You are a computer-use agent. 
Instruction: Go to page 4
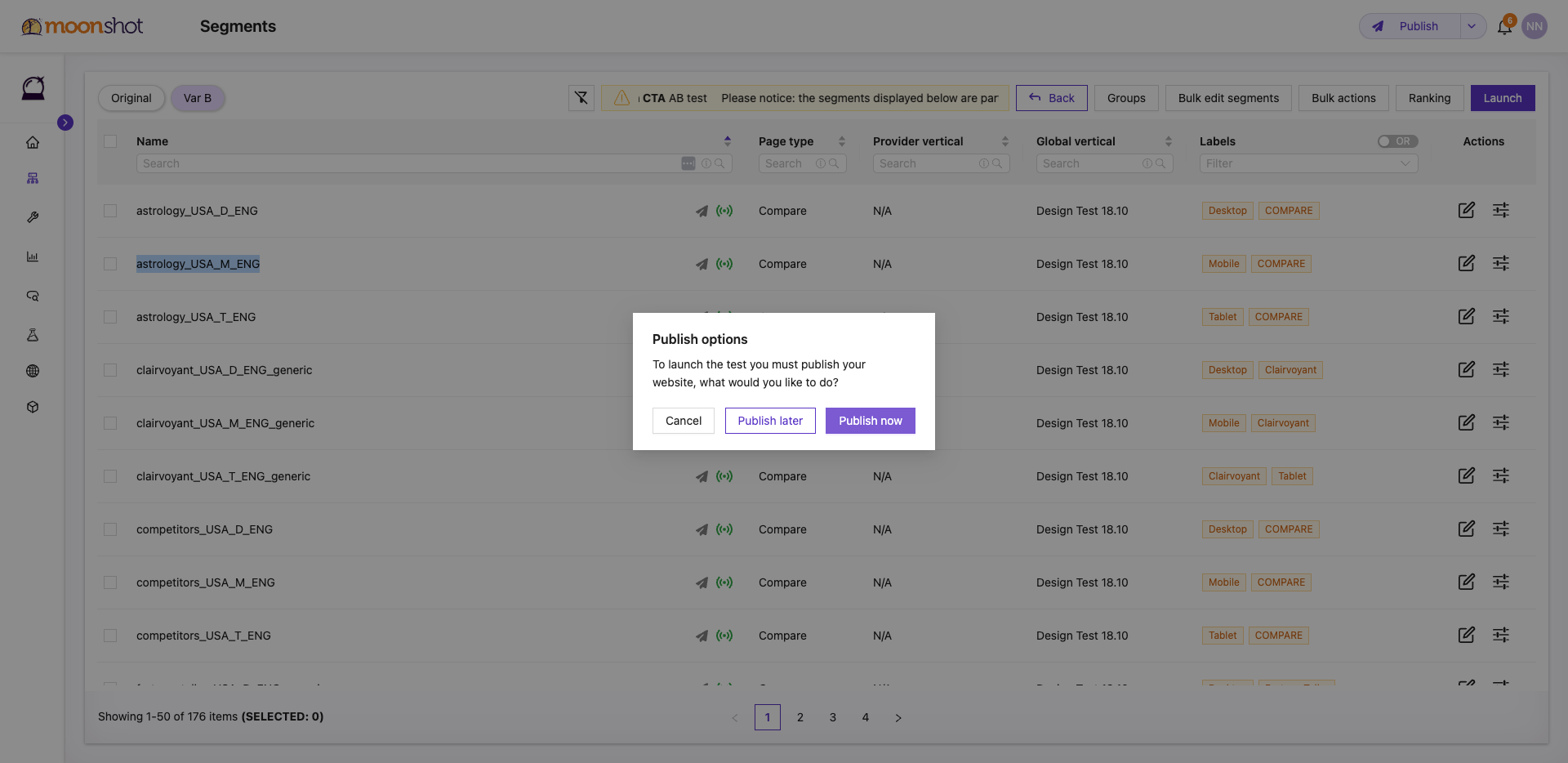[x=866, y=717]
